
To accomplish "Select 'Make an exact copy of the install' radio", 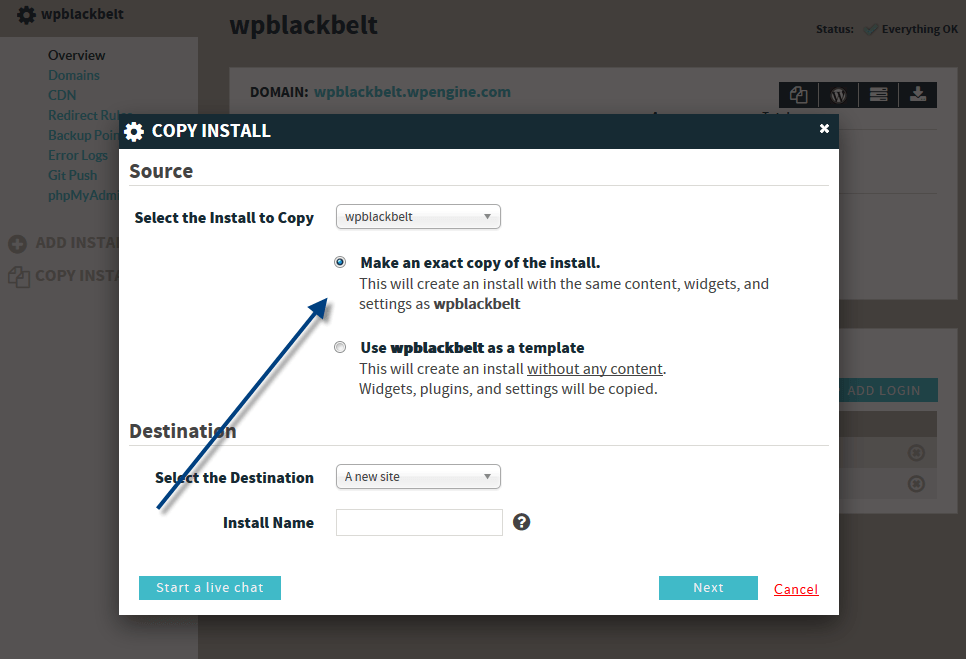I will point(340,262).
